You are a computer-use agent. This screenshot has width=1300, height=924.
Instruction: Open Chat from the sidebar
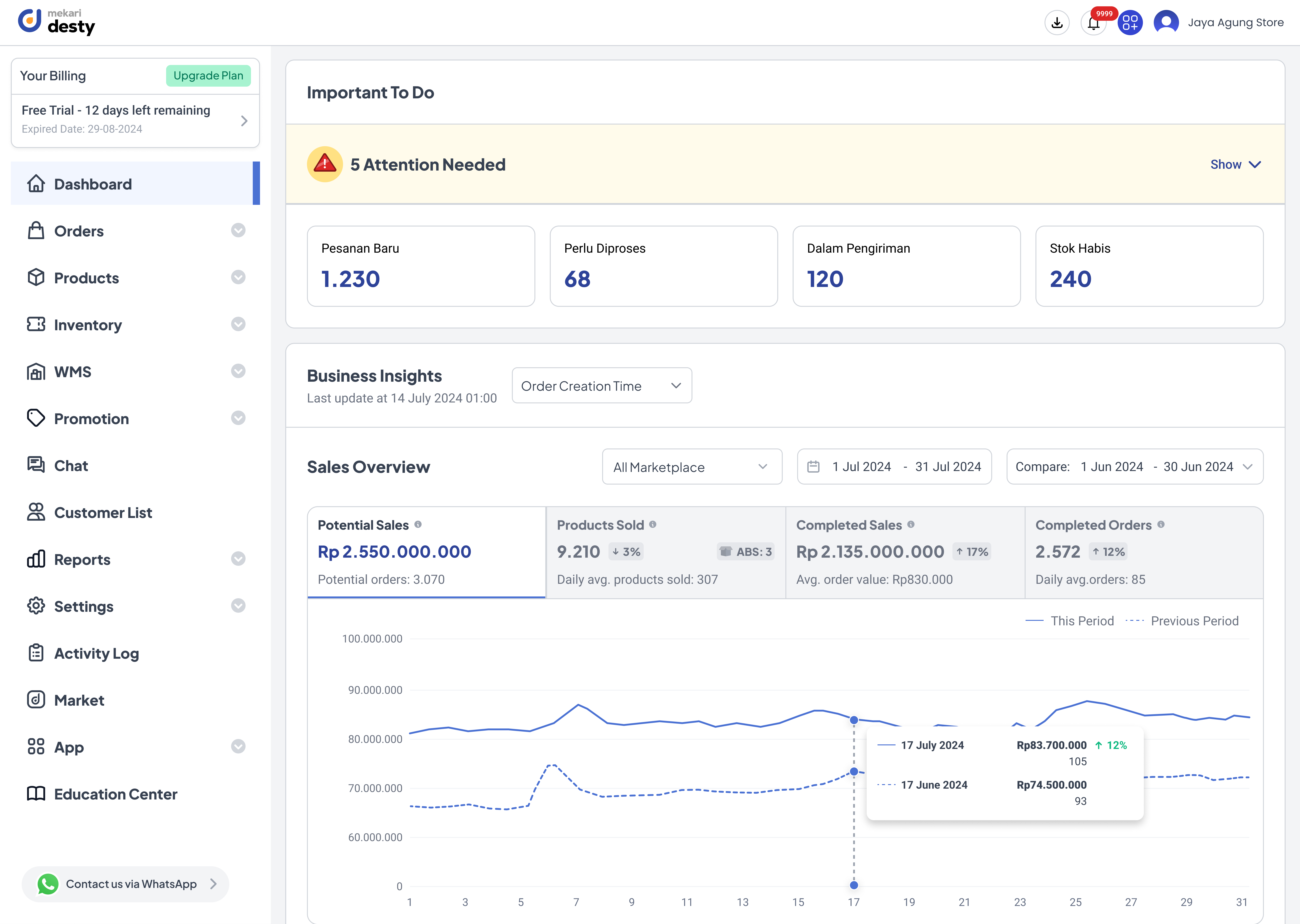[x=71, y=465]
